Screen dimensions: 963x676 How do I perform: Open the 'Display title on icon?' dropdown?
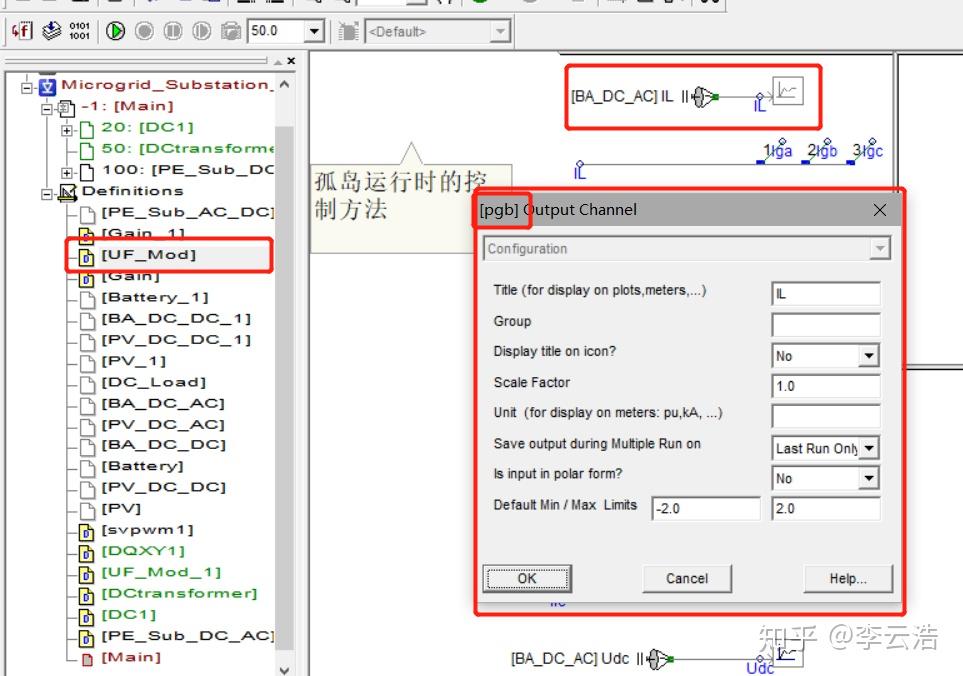[868, 356]
